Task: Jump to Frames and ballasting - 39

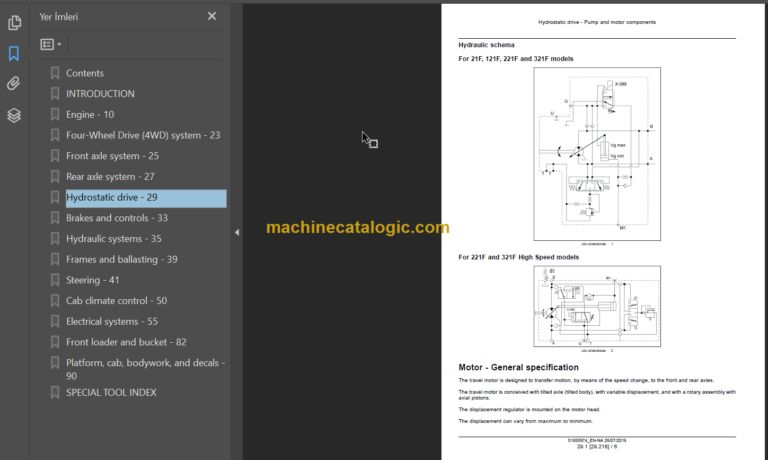Action: pos(122,259)
